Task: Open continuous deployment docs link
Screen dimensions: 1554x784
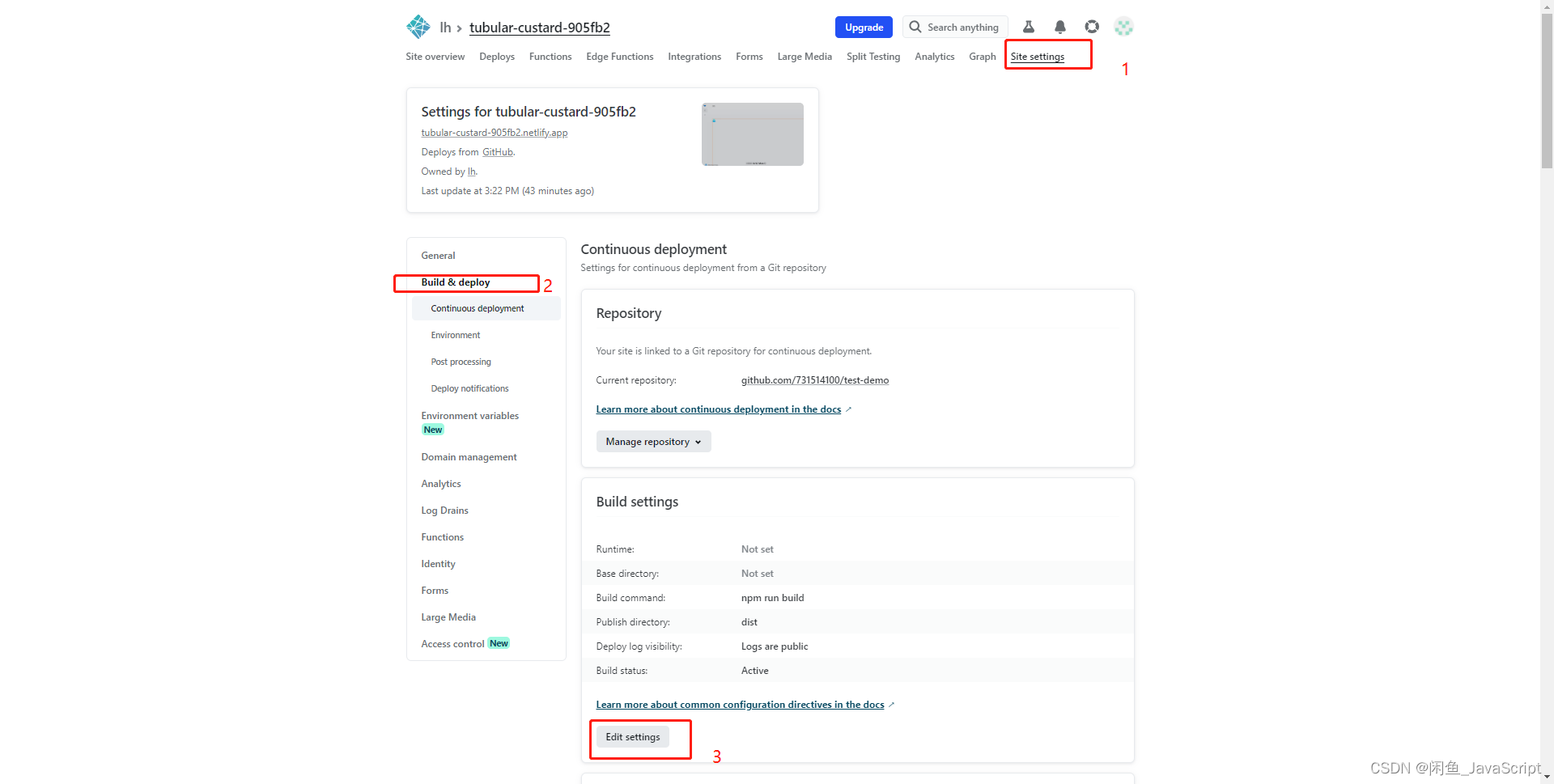Action: point(719,409)
